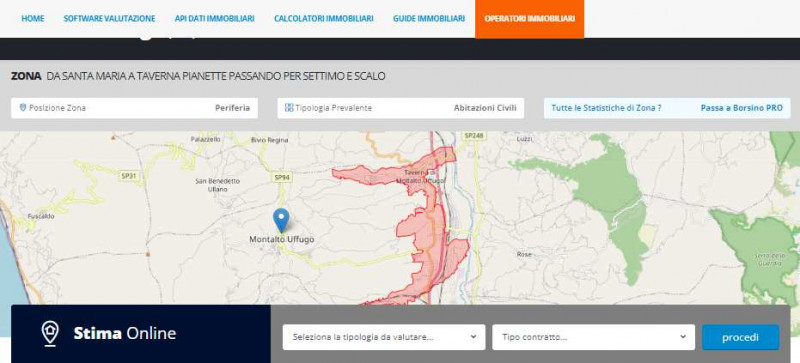This screenshot has height=363, width=800.
Task: Click the Tipologia Prevalente grid icon
Action: point(289,108)
